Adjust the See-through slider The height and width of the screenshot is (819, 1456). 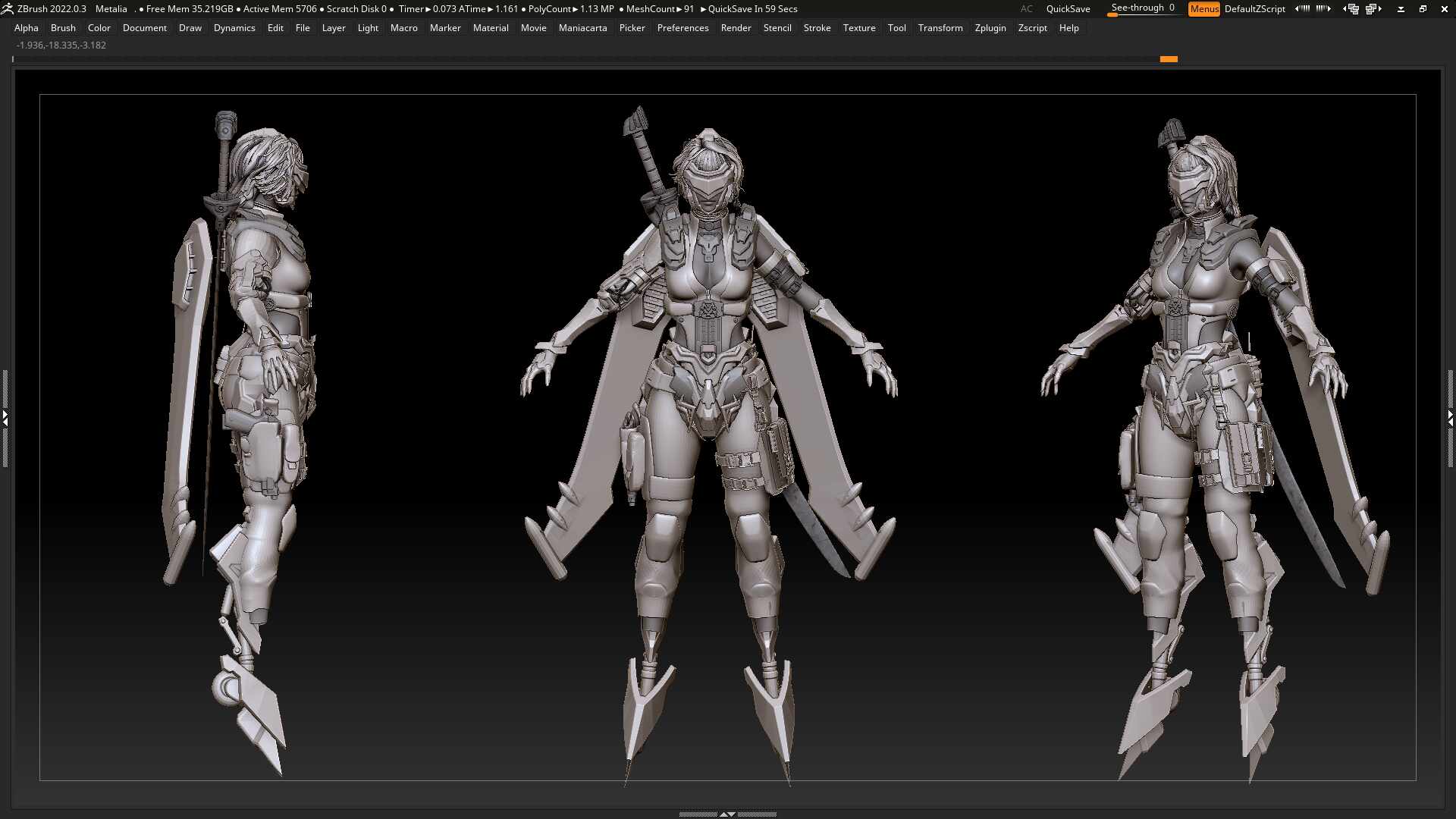click(x=1143, y=8)
